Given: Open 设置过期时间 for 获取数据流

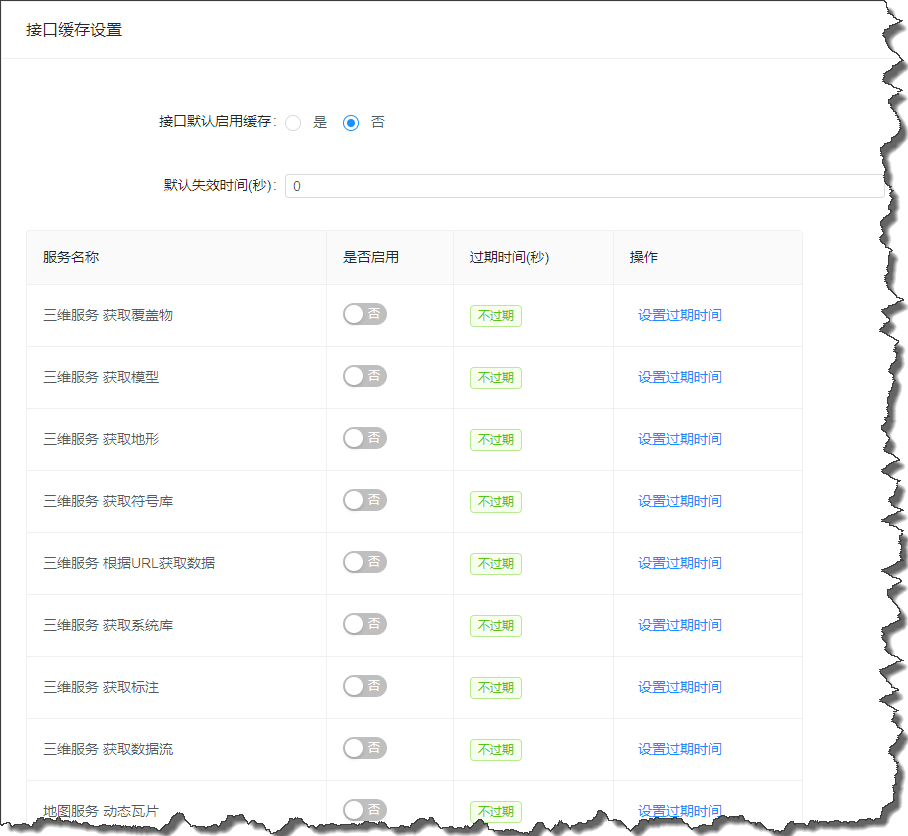Looking at the screenshot, I should pos(680,749).
